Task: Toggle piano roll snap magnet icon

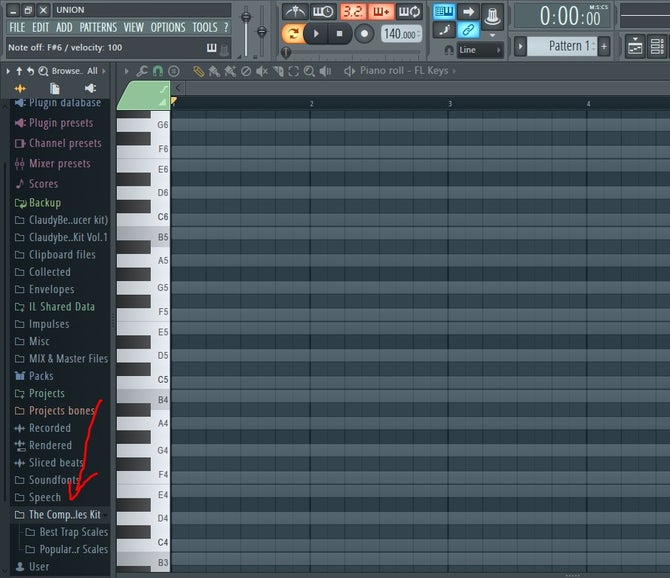Action: tap(158, 71)
